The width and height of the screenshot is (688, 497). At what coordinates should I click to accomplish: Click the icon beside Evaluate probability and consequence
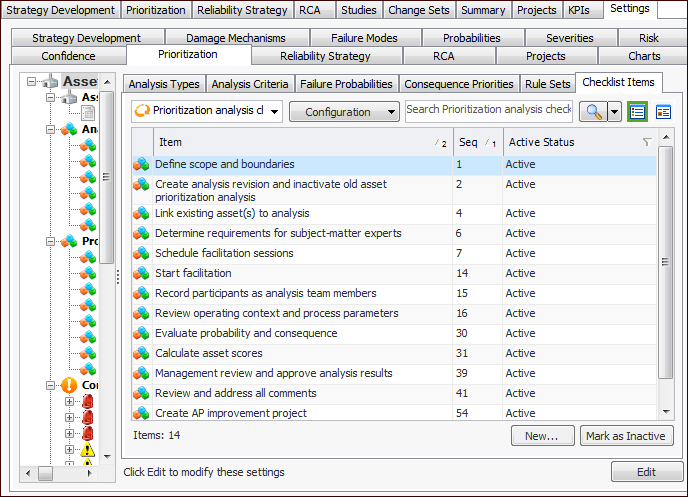pyautogui.click(x=141, y=334)
